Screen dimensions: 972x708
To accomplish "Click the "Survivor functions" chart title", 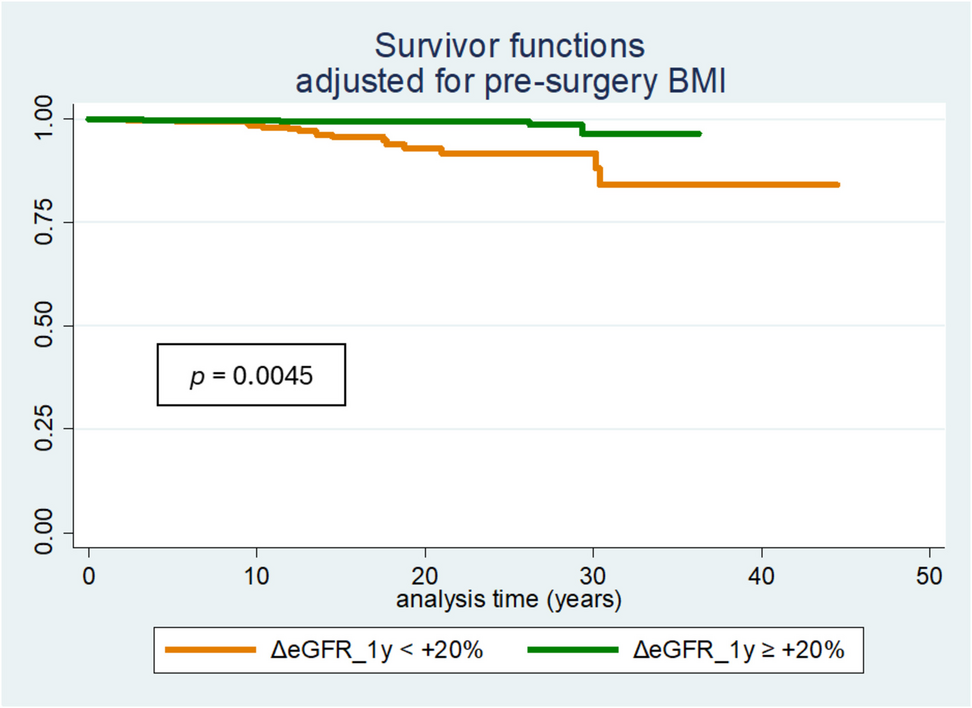I will (509, 46).
